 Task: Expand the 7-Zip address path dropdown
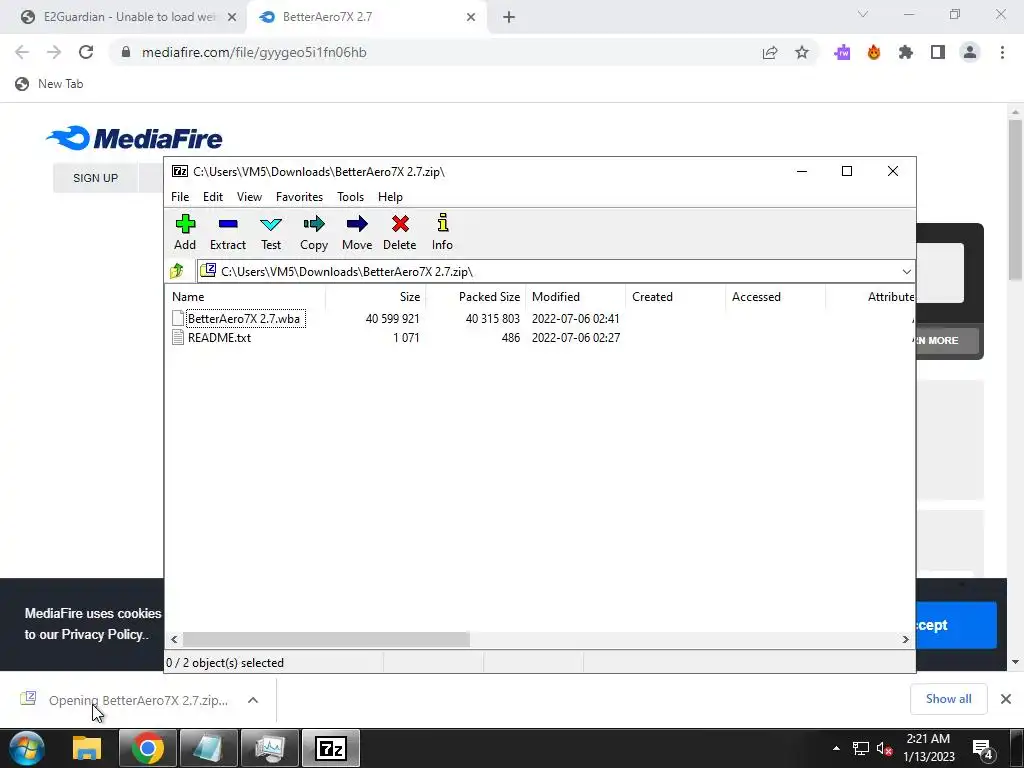[906, 272]
